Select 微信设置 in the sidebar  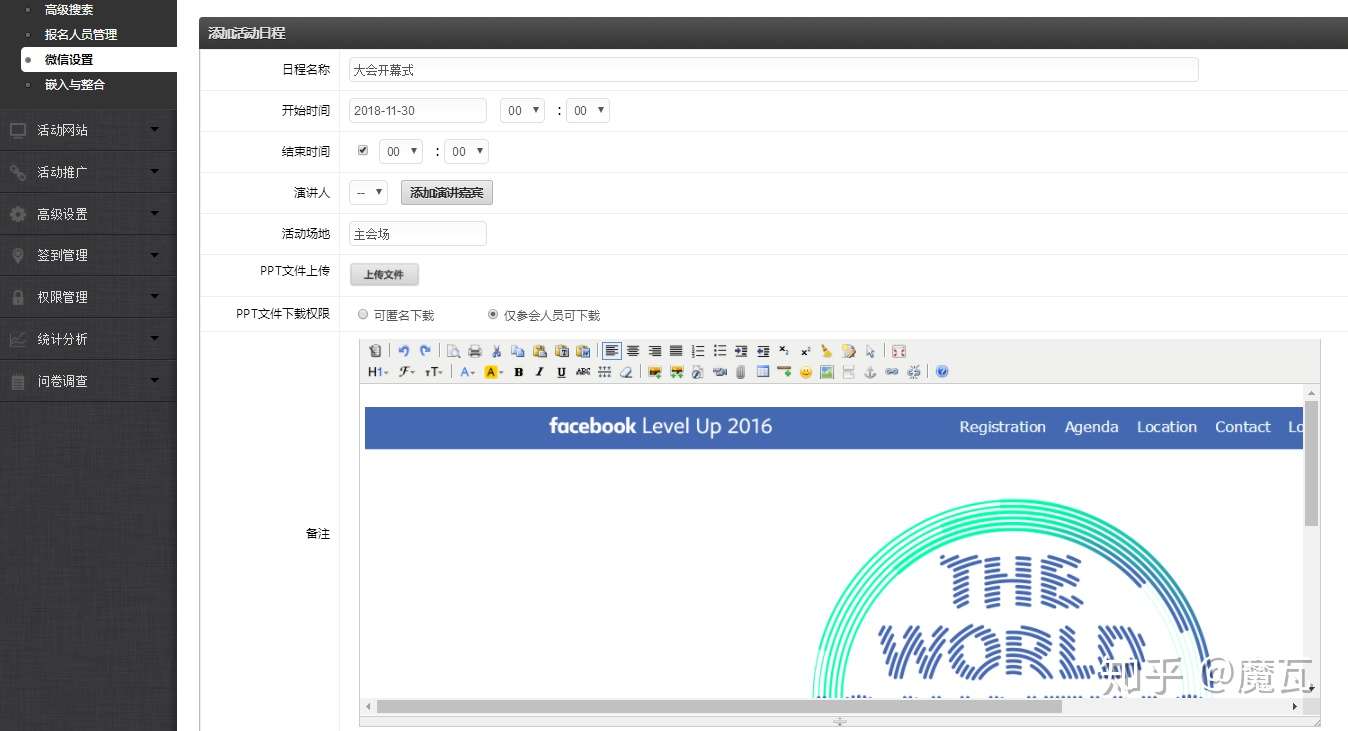click(69, 59)
